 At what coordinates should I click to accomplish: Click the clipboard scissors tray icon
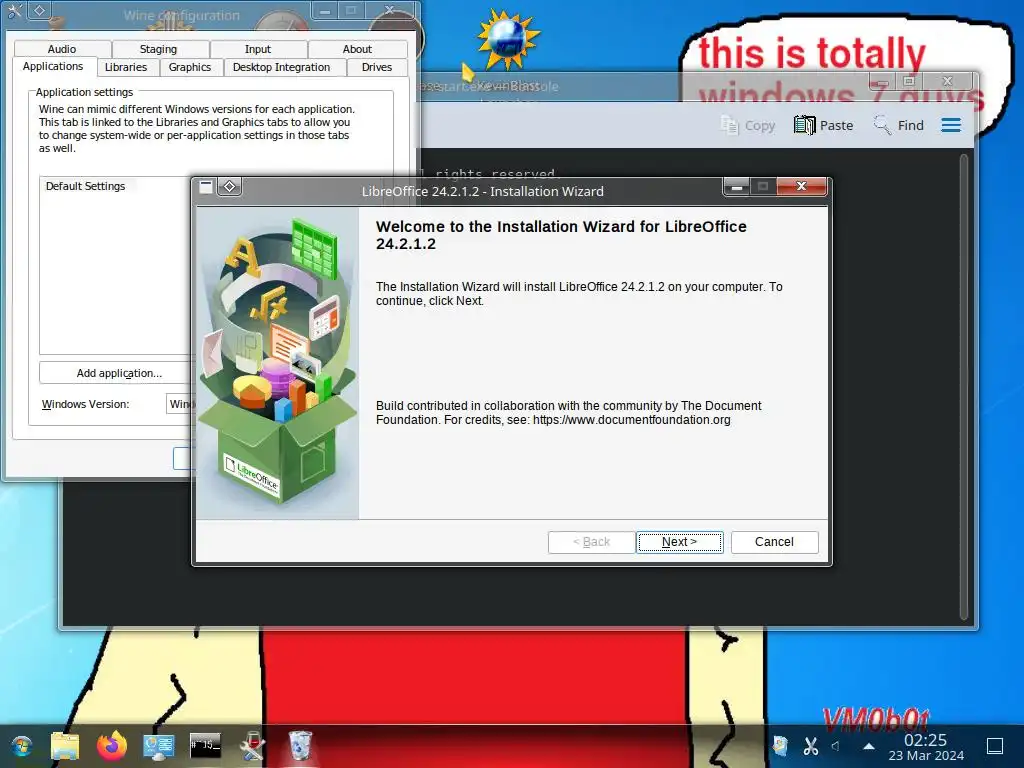tap(811, 746)
